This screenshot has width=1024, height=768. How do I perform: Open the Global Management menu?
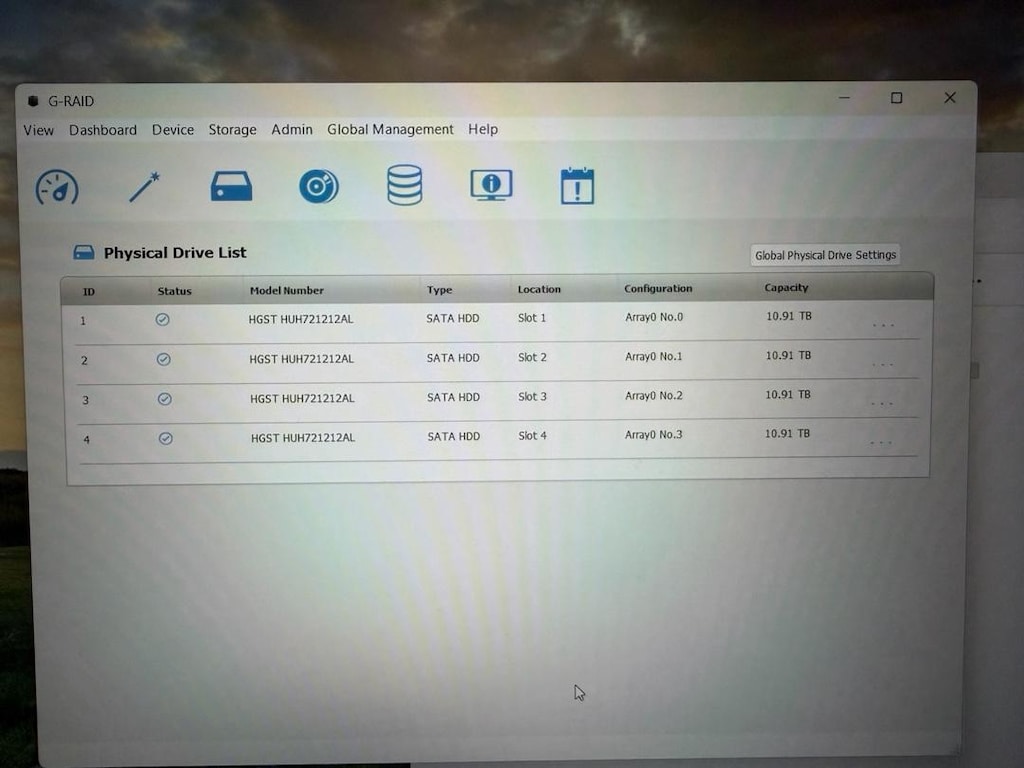[x=391, y=129]
